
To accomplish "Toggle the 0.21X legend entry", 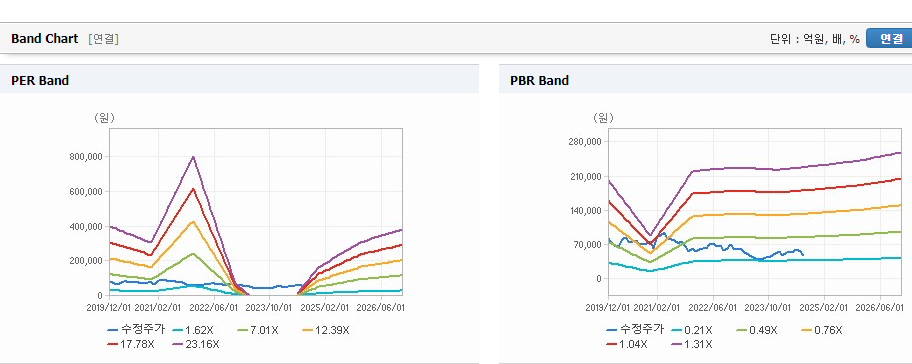I will (691, 330).
